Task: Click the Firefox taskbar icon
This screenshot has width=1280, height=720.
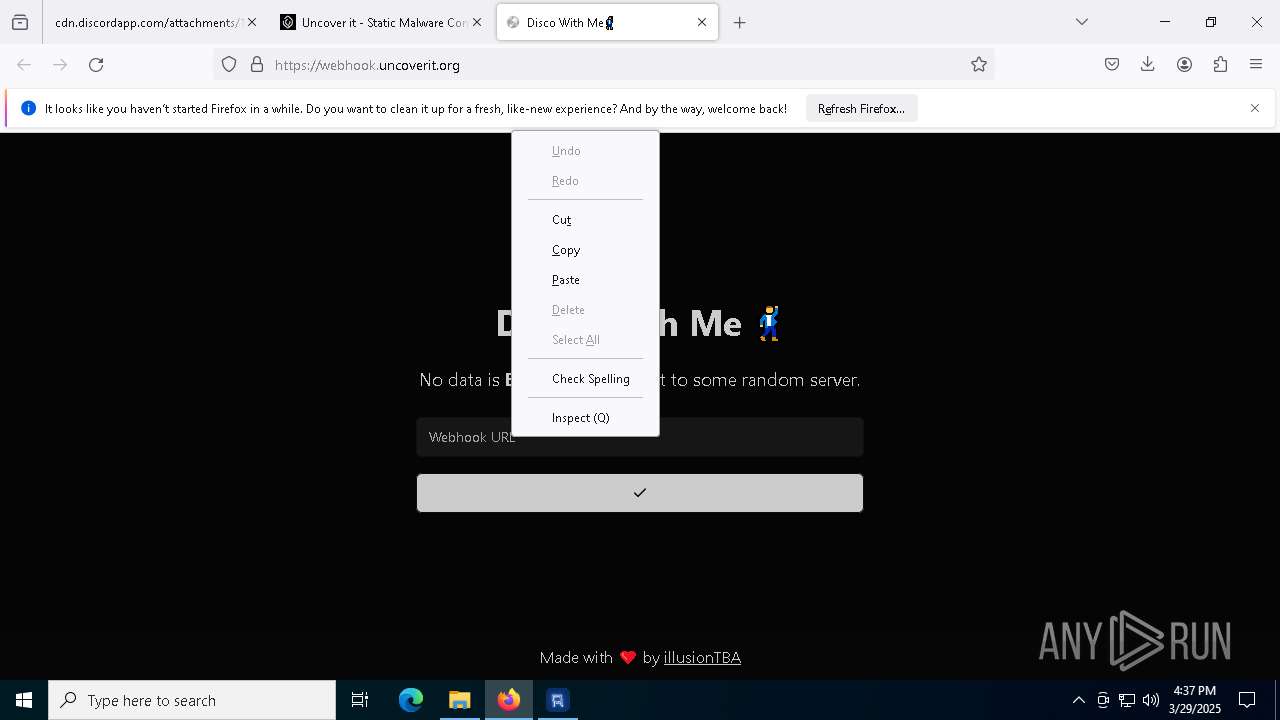Action: coord(509,700)
